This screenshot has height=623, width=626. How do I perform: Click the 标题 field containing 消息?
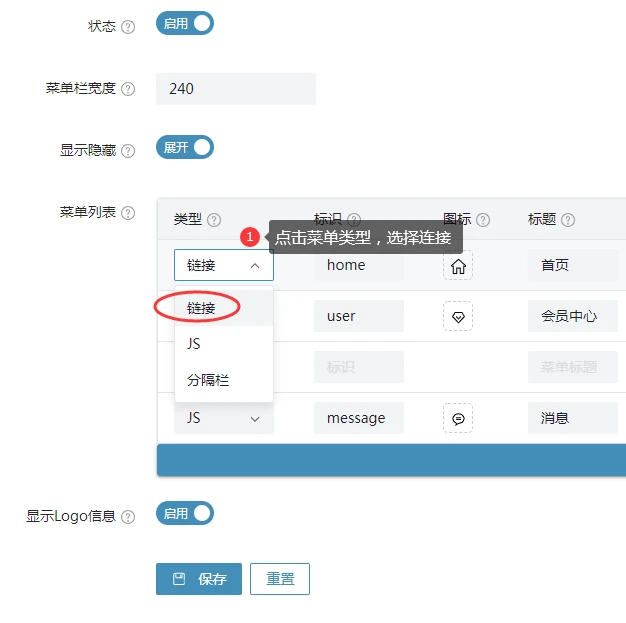coord(573,418)
